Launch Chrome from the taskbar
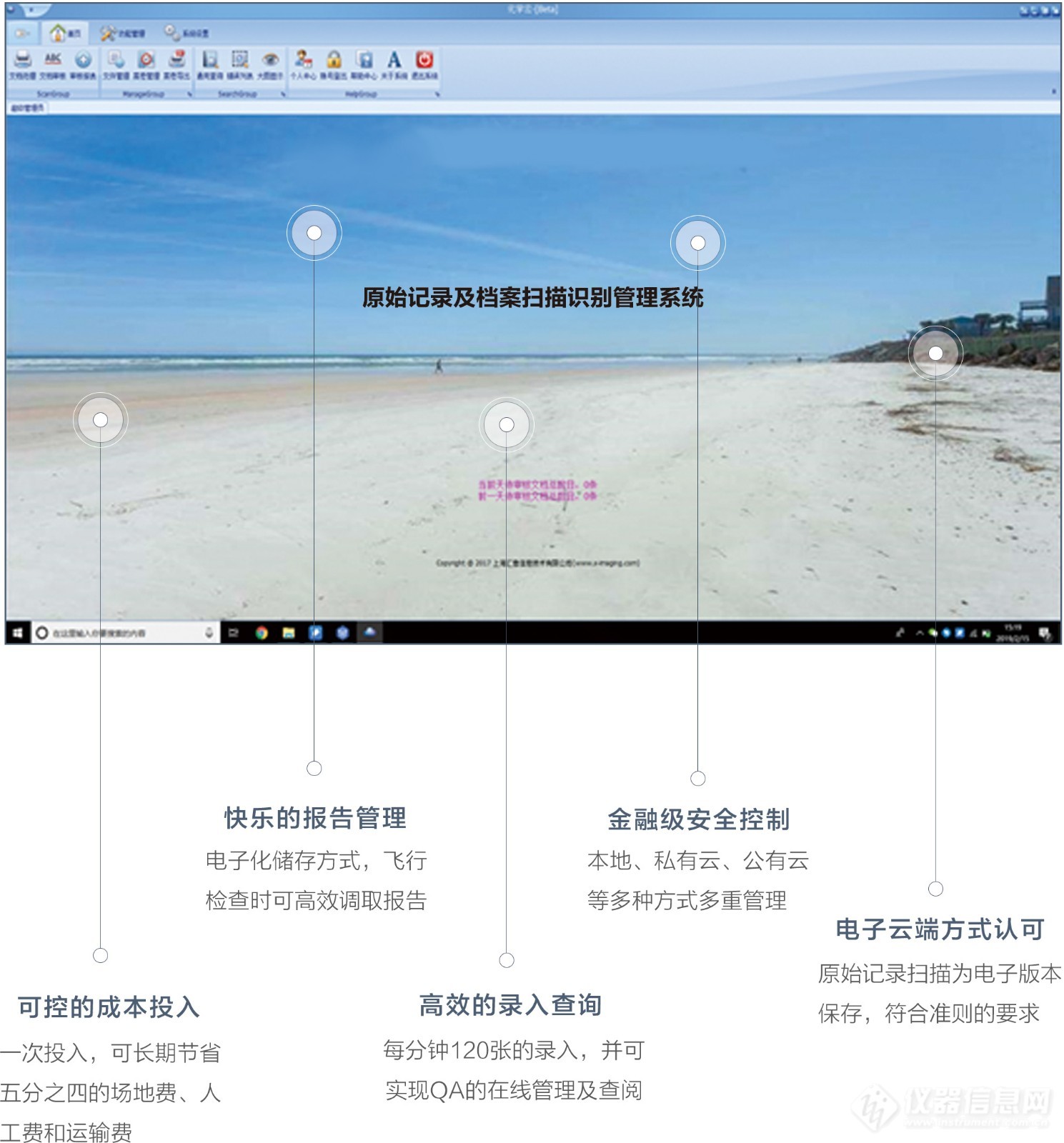The width and height of the screenshot is (1064, 1143). [262, 633]
